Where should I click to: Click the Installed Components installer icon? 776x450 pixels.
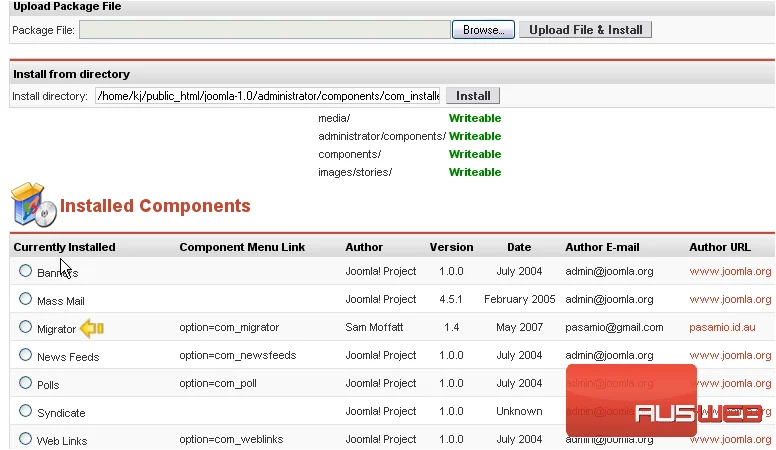33,205
